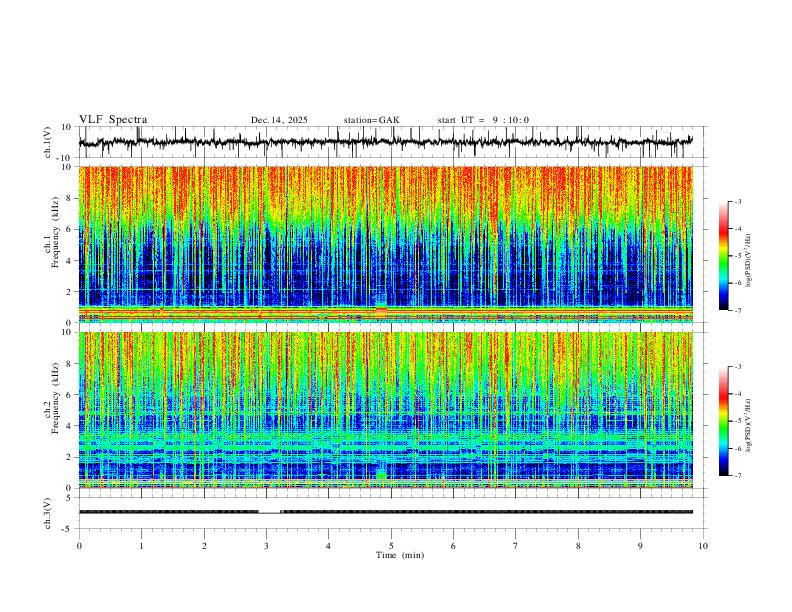Click the green patch near minute 4.8 in ch.2 spectrogram

(x=381, y=476)
